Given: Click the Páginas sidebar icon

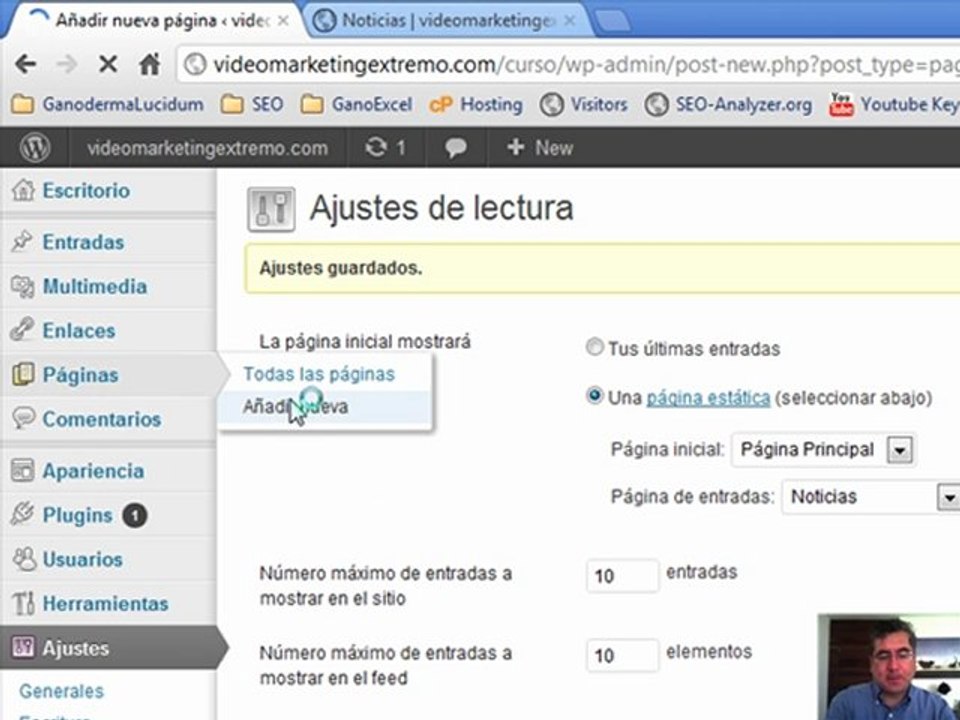Looking at the screenshot, I should click(x=23, y=374).
